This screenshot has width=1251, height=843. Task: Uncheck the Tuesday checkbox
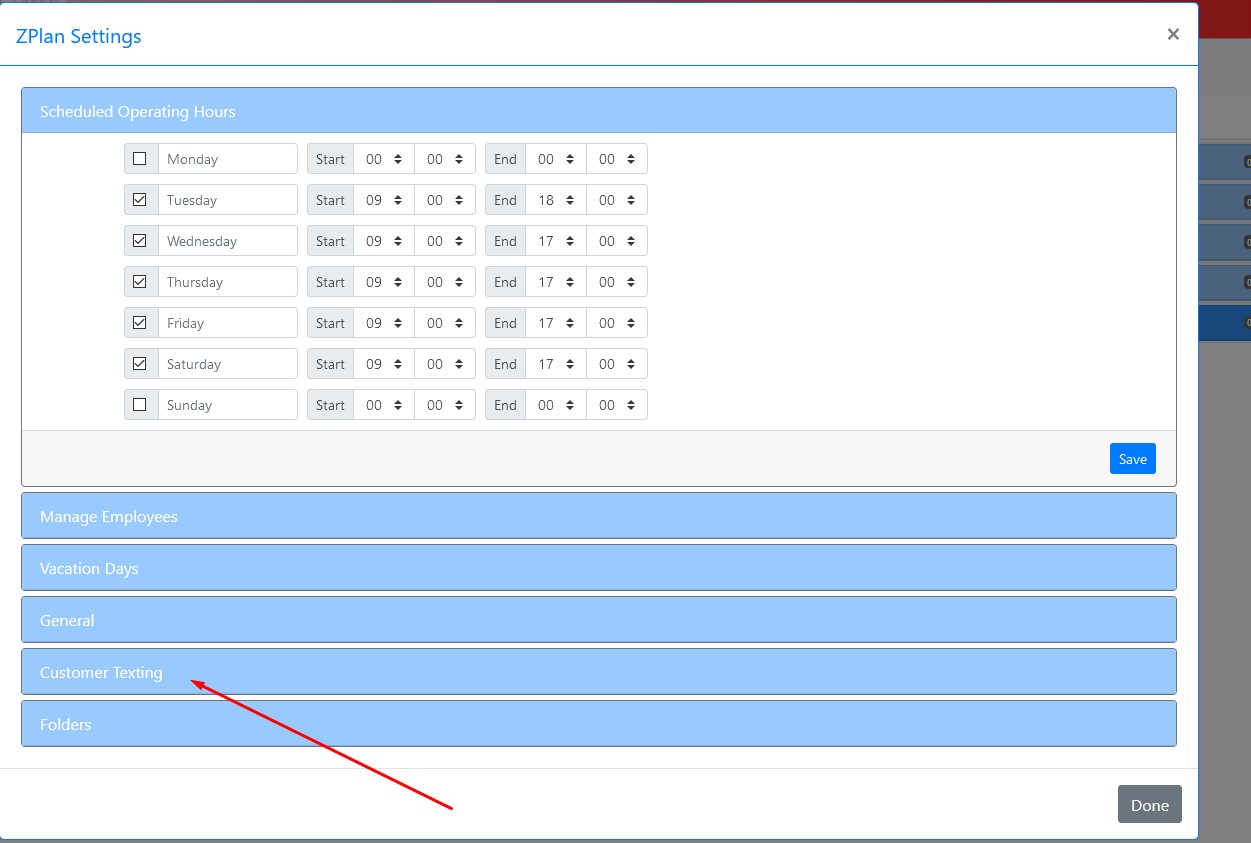pyautogui.click(x=140, y=200)
